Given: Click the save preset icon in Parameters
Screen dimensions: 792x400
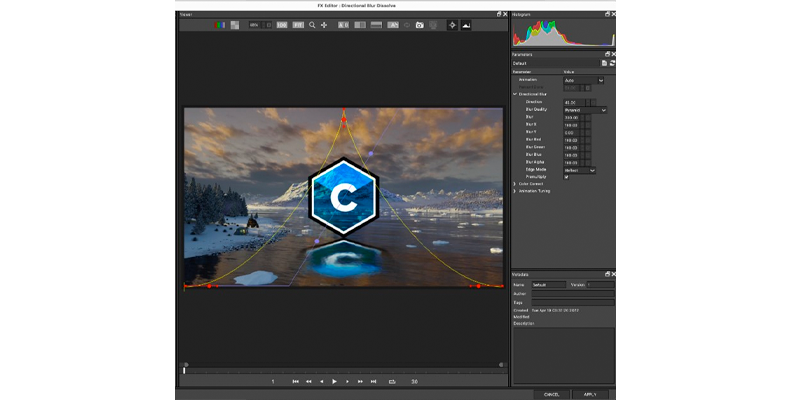Looking at the screenshot, I should pyautogui.click(x=604, y=63).
